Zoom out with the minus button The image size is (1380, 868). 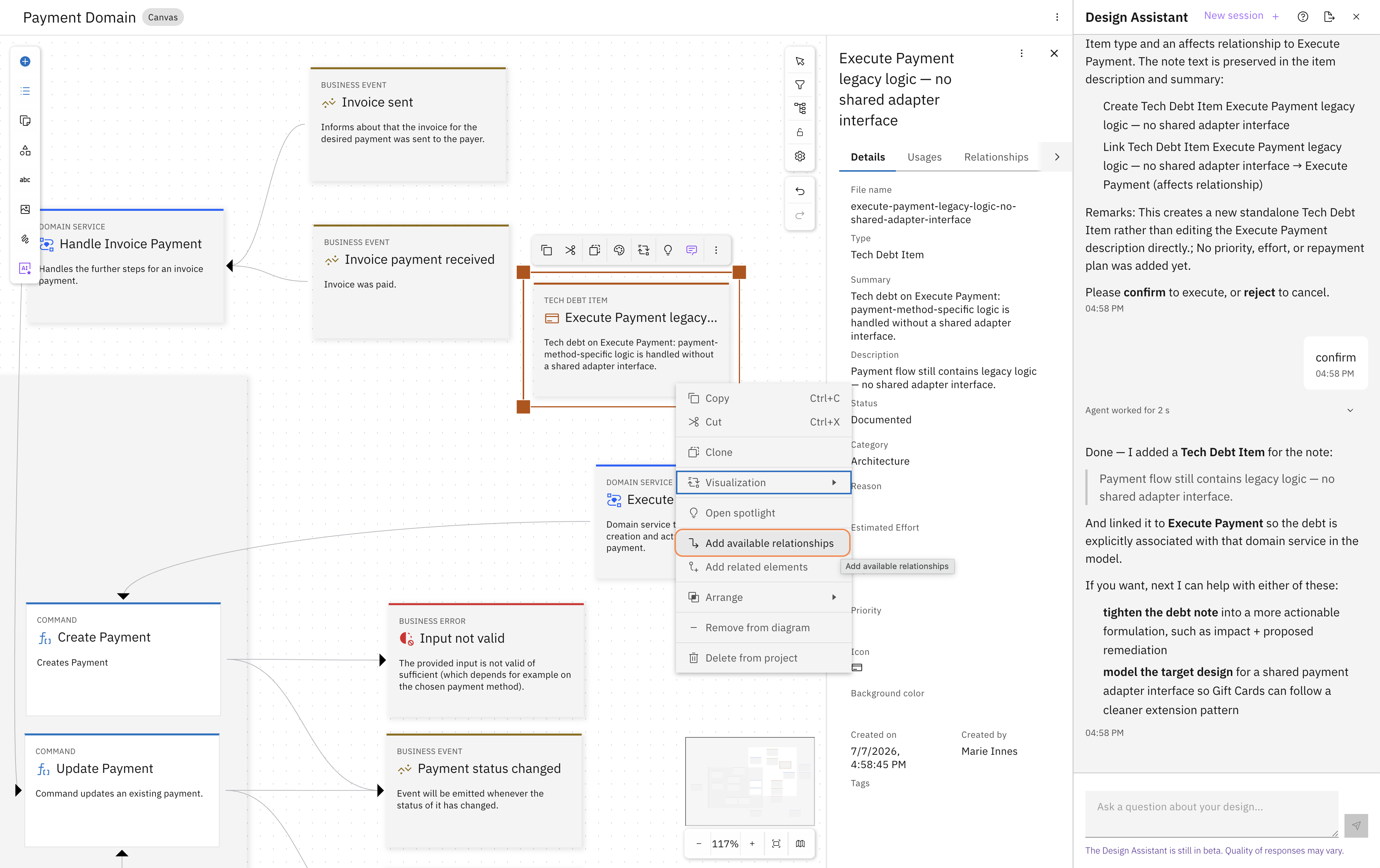[699, 843]
